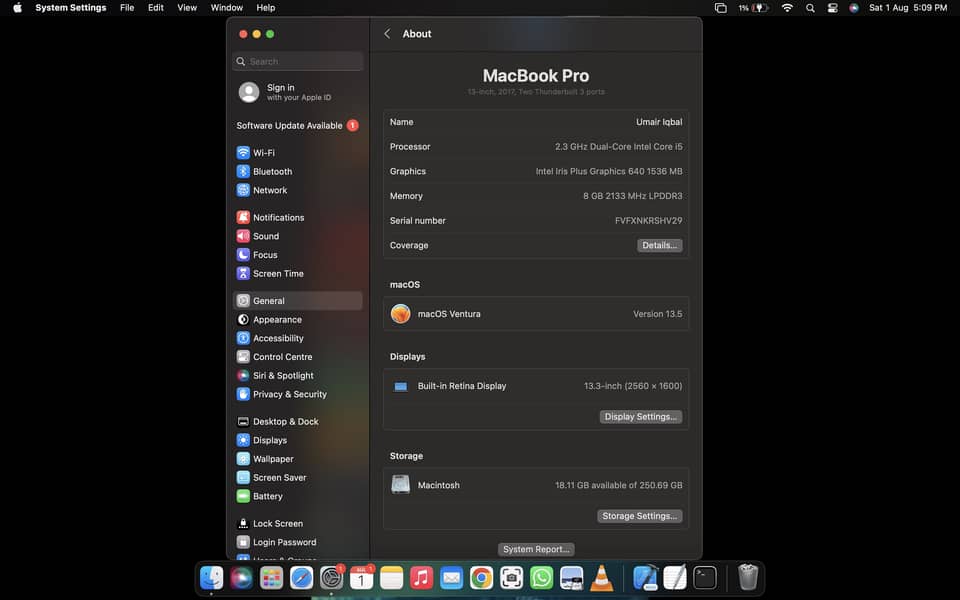Click the System Report button
960x600 pixels.
536,549
